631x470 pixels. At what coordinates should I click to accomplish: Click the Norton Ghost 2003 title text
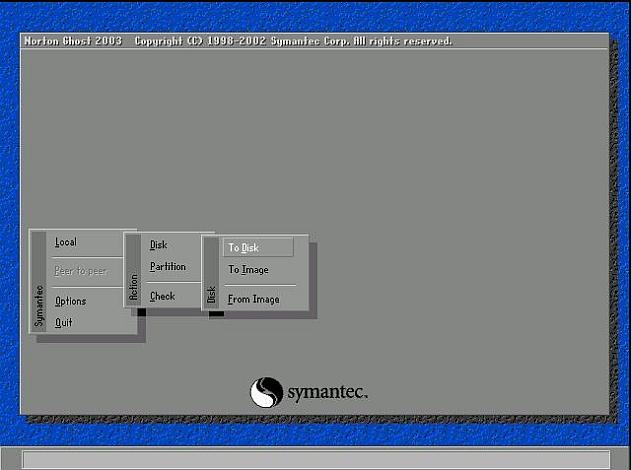pyautogui.click(x=73, y=41)
